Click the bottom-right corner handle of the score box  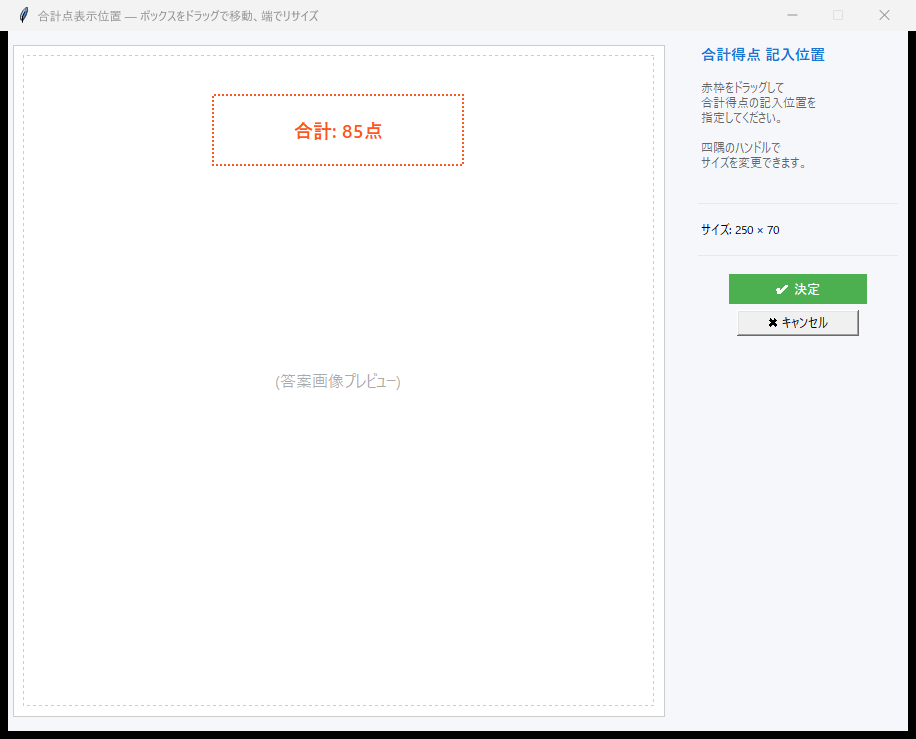point(462,164)
